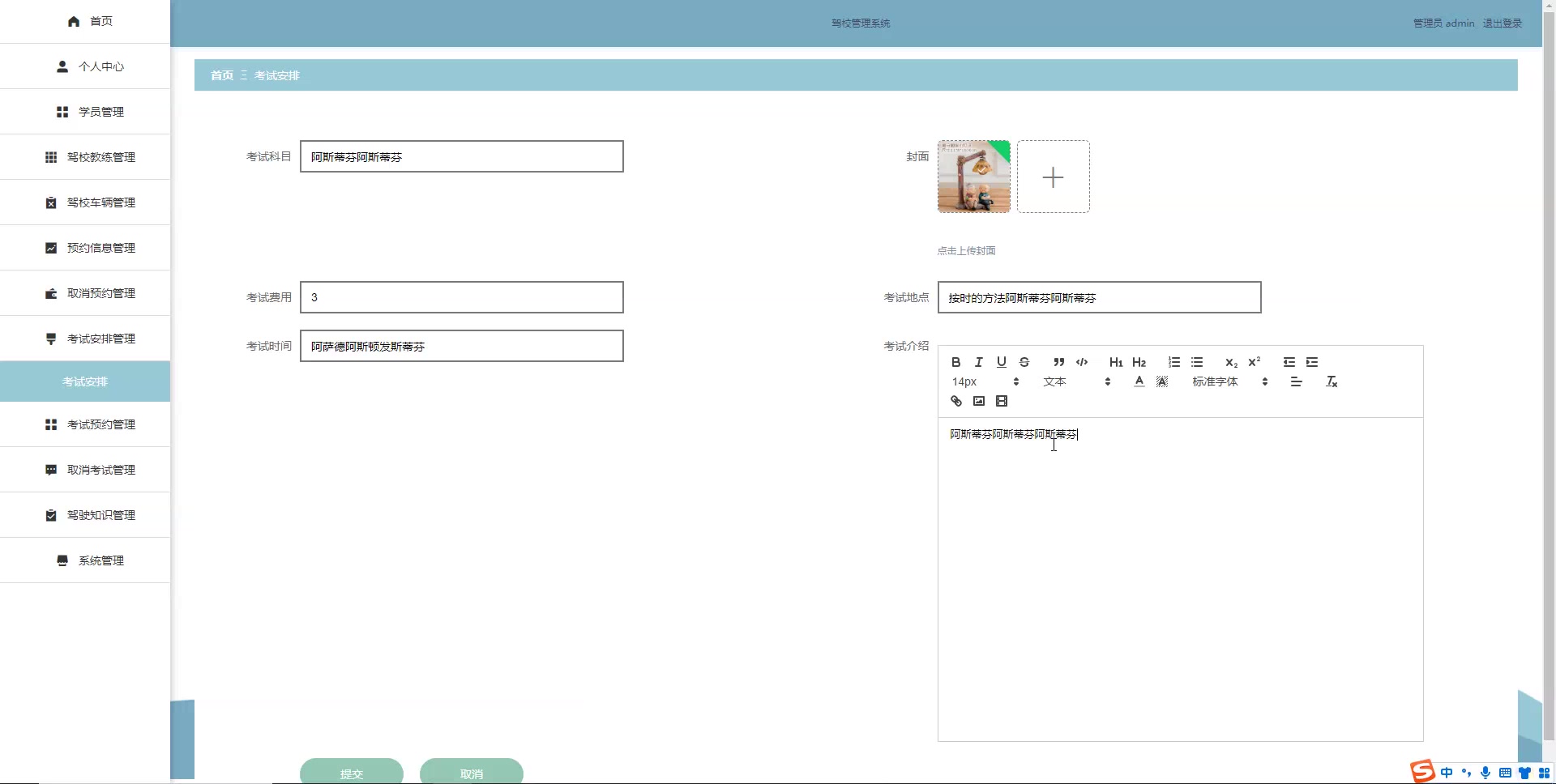Insert a video using the film icon

click(x=1002, y=401)
